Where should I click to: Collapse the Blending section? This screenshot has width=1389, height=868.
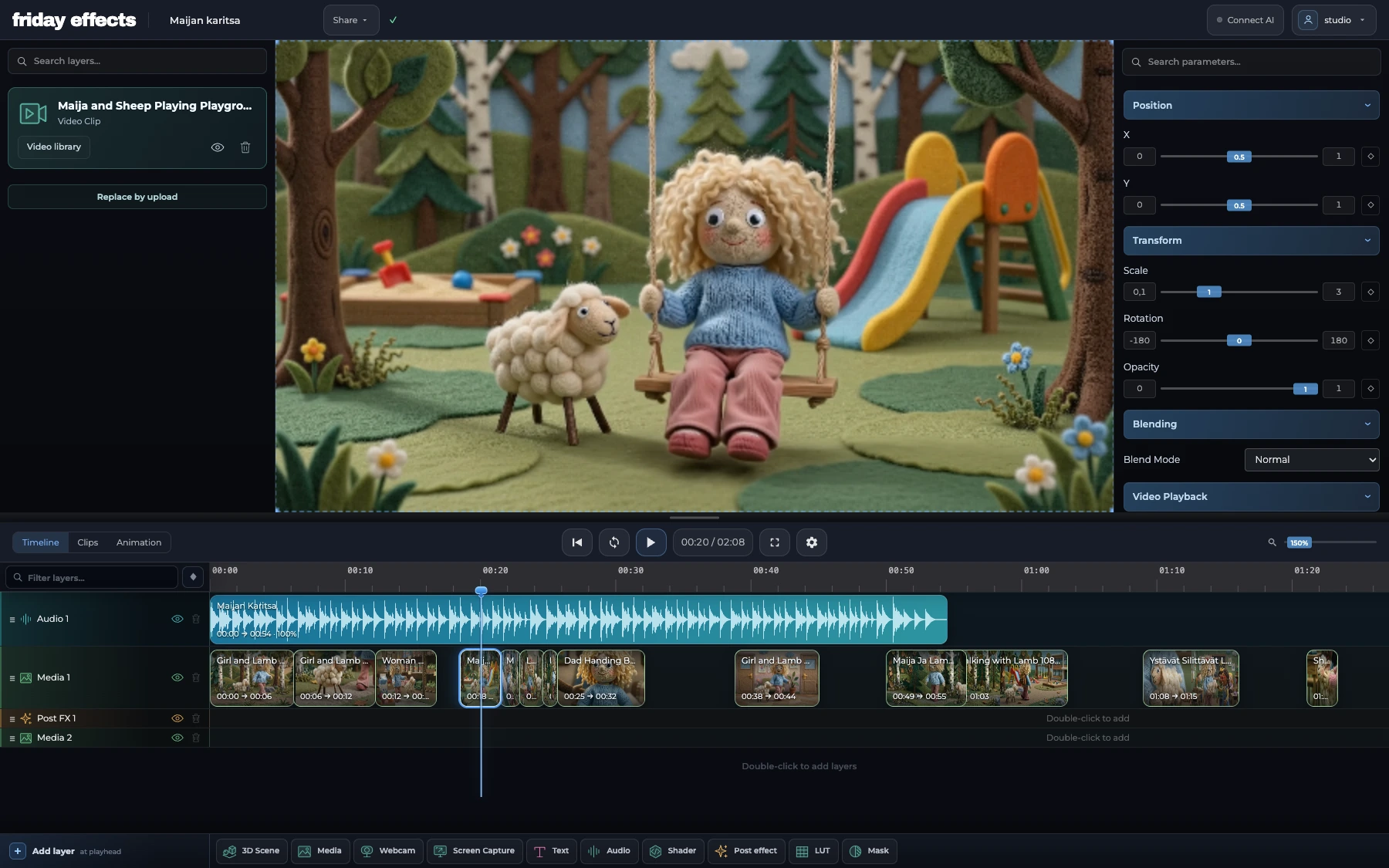click(x=1251, y=424)
